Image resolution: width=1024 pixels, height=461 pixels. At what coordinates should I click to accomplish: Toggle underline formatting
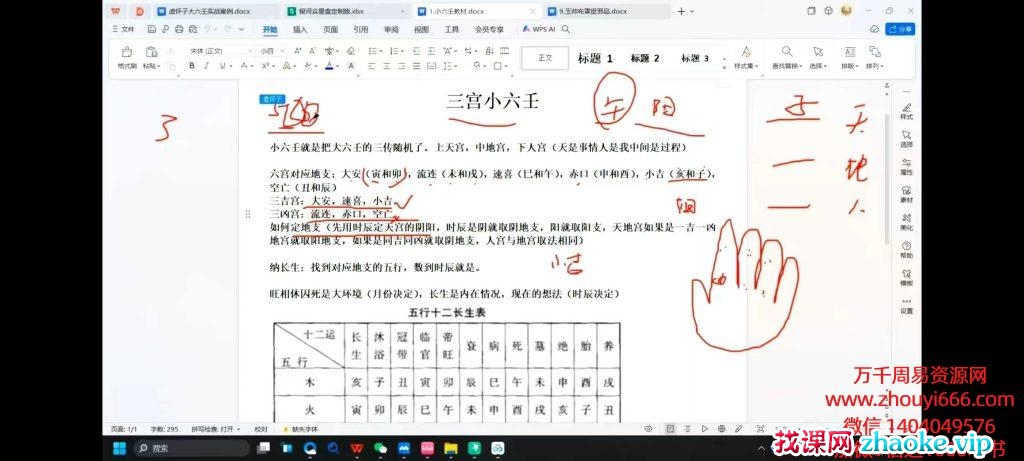pos(222,66)
